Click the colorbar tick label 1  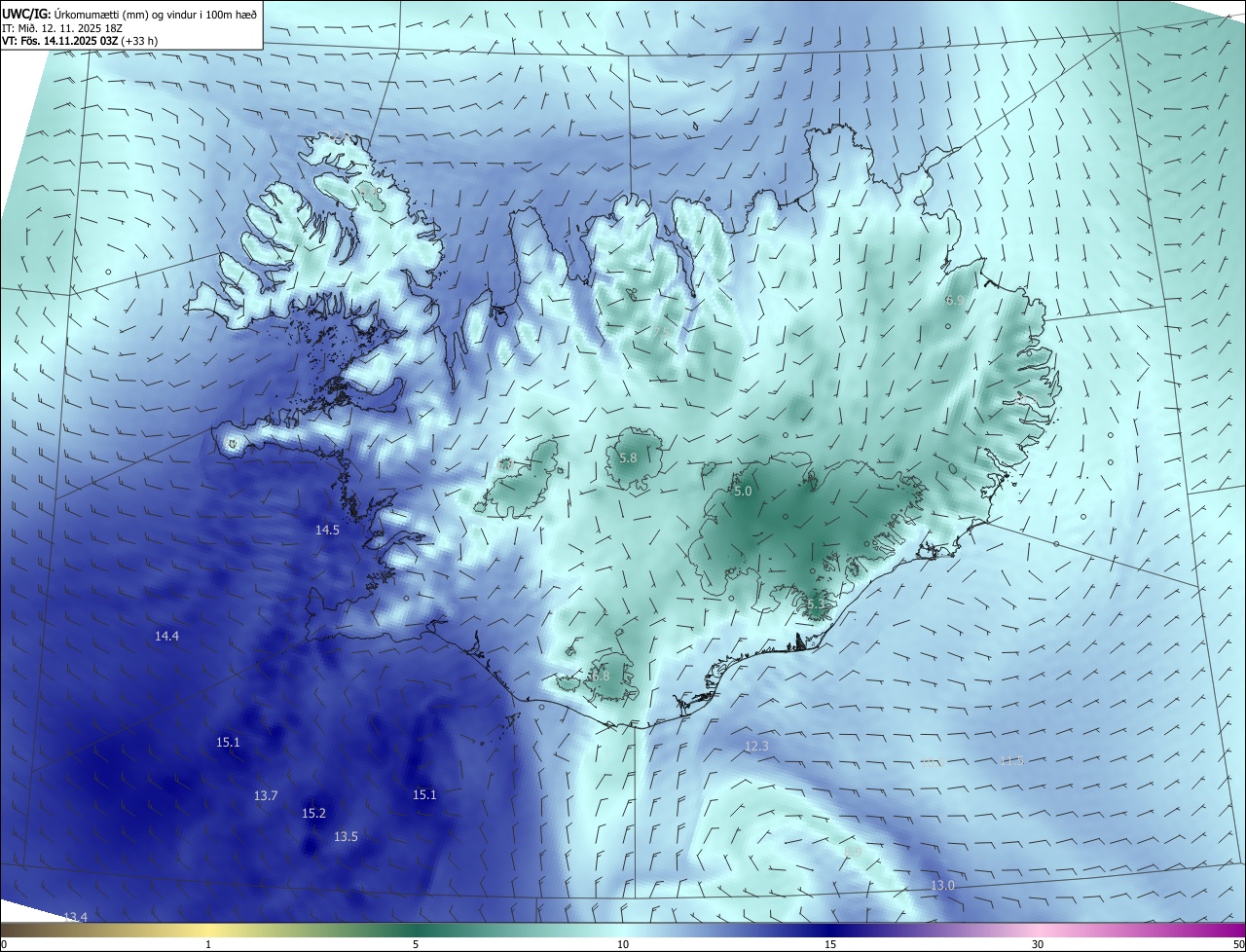pos(208,944)
